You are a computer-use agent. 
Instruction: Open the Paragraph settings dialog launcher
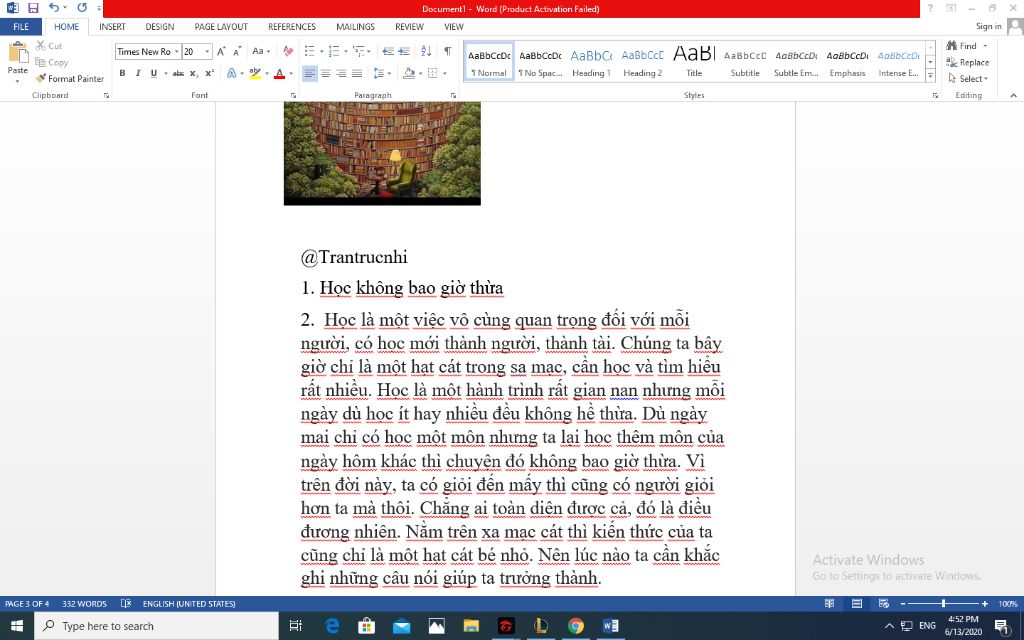453,95
